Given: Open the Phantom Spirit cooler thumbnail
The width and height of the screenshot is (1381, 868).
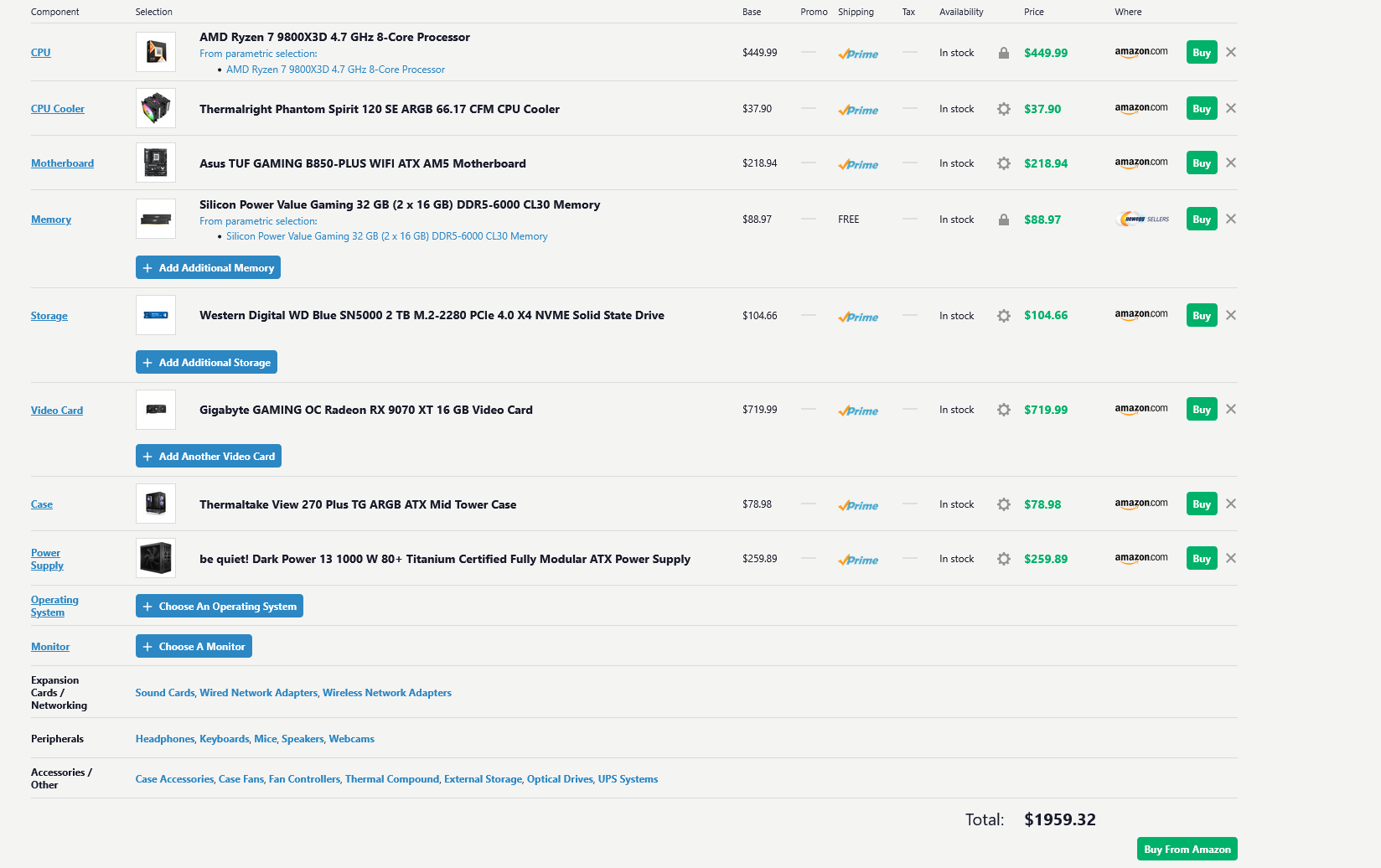Looking at the screenshot, I should click(156, 108).
